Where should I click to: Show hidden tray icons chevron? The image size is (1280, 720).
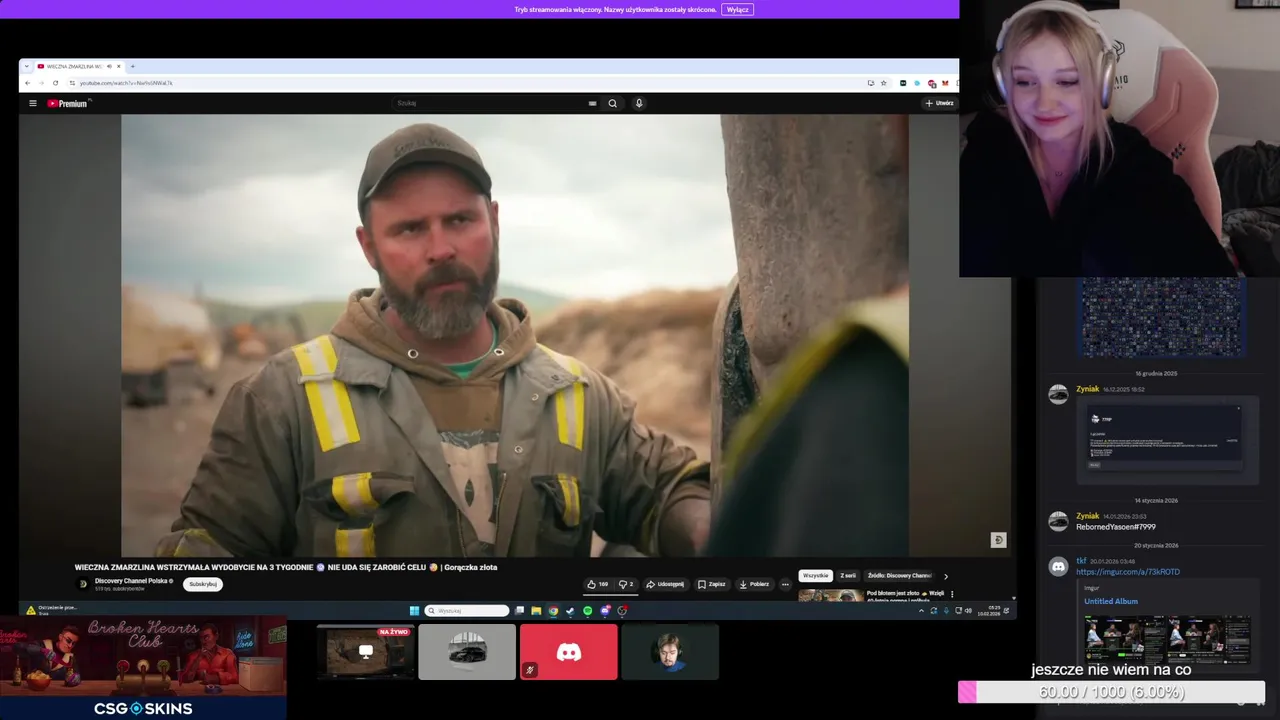921,611
